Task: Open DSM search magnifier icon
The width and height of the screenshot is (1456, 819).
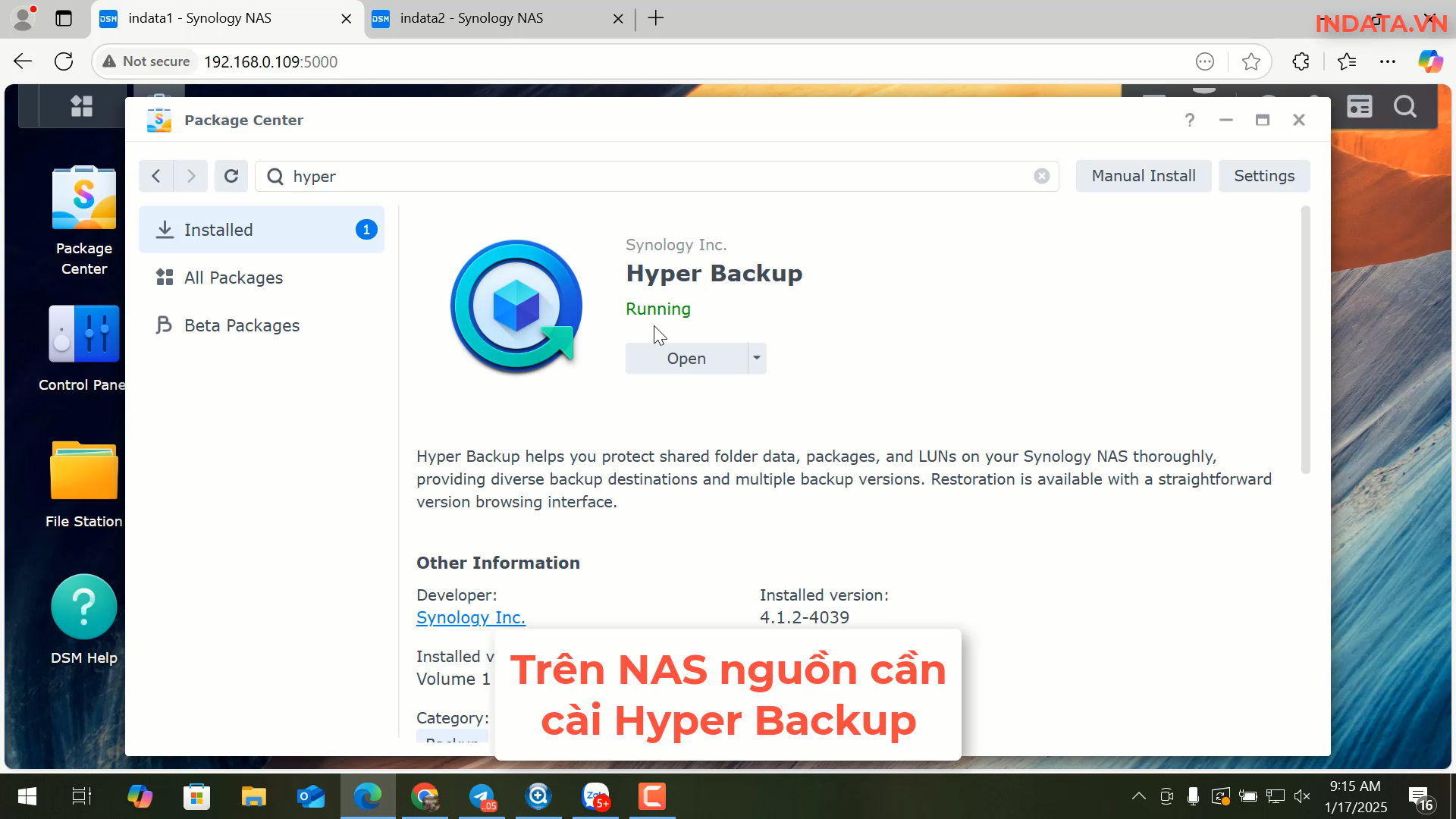Action: point(1405,106)
